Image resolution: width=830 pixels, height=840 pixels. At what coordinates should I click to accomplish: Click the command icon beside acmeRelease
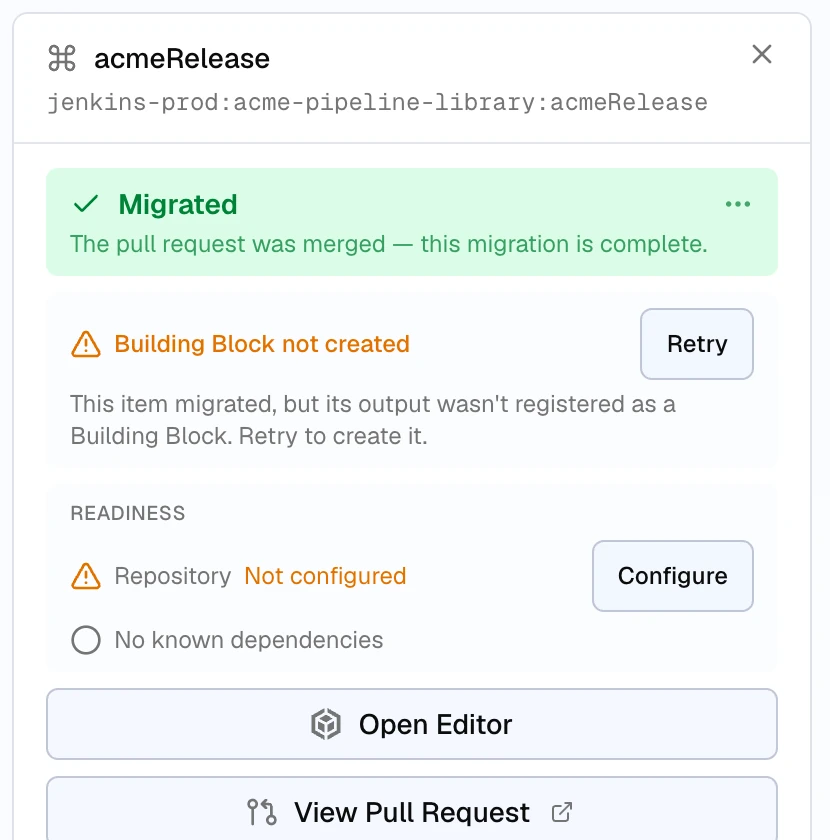point(62,58)
